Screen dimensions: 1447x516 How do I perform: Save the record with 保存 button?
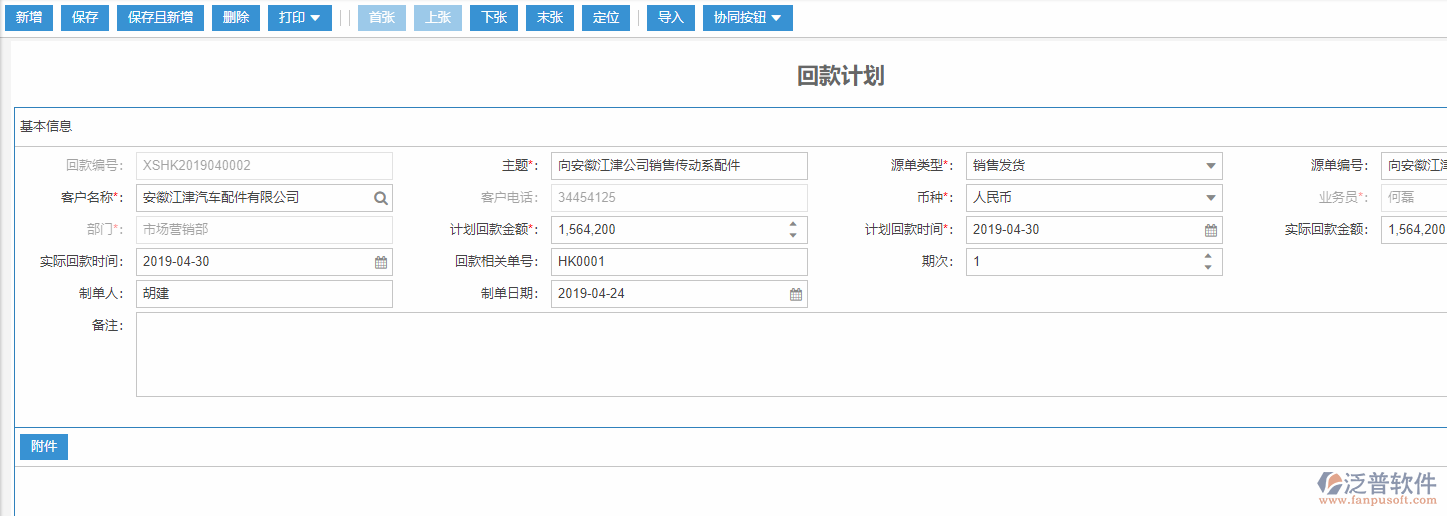85,18
